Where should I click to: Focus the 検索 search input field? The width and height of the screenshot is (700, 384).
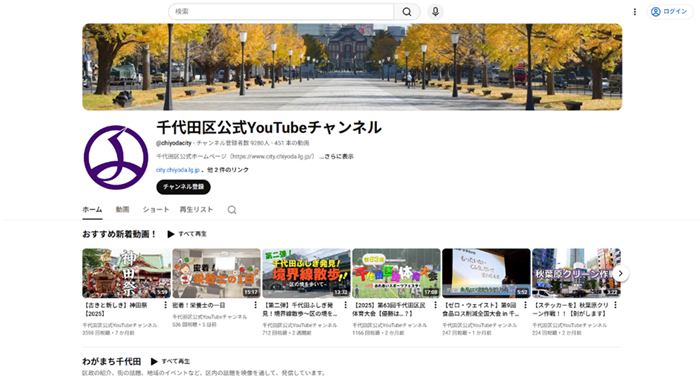click(x=281, y=12)
